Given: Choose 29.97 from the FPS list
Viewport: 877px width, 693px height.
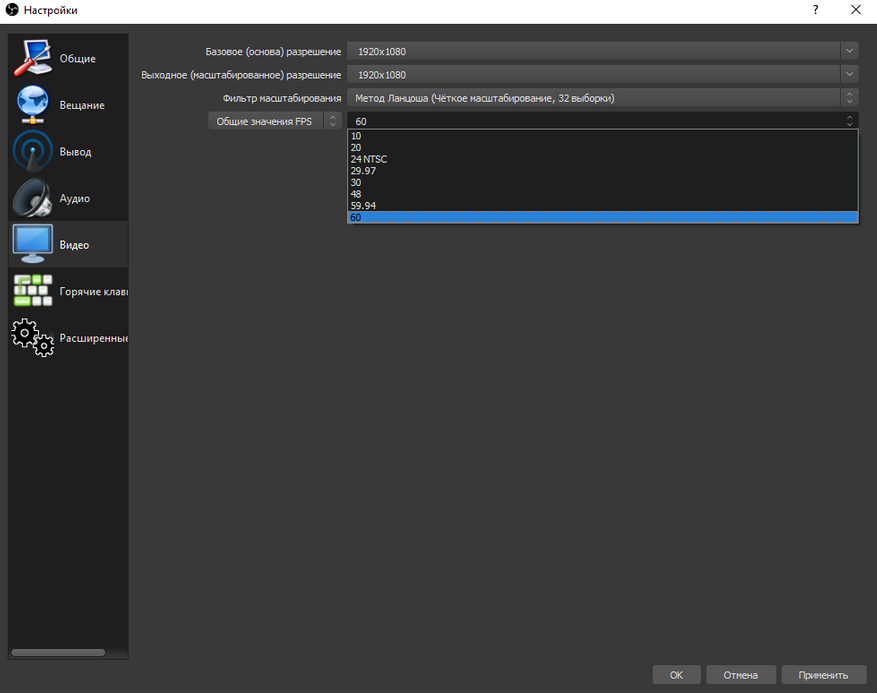Looking at the screenshot, I should 602,171.
